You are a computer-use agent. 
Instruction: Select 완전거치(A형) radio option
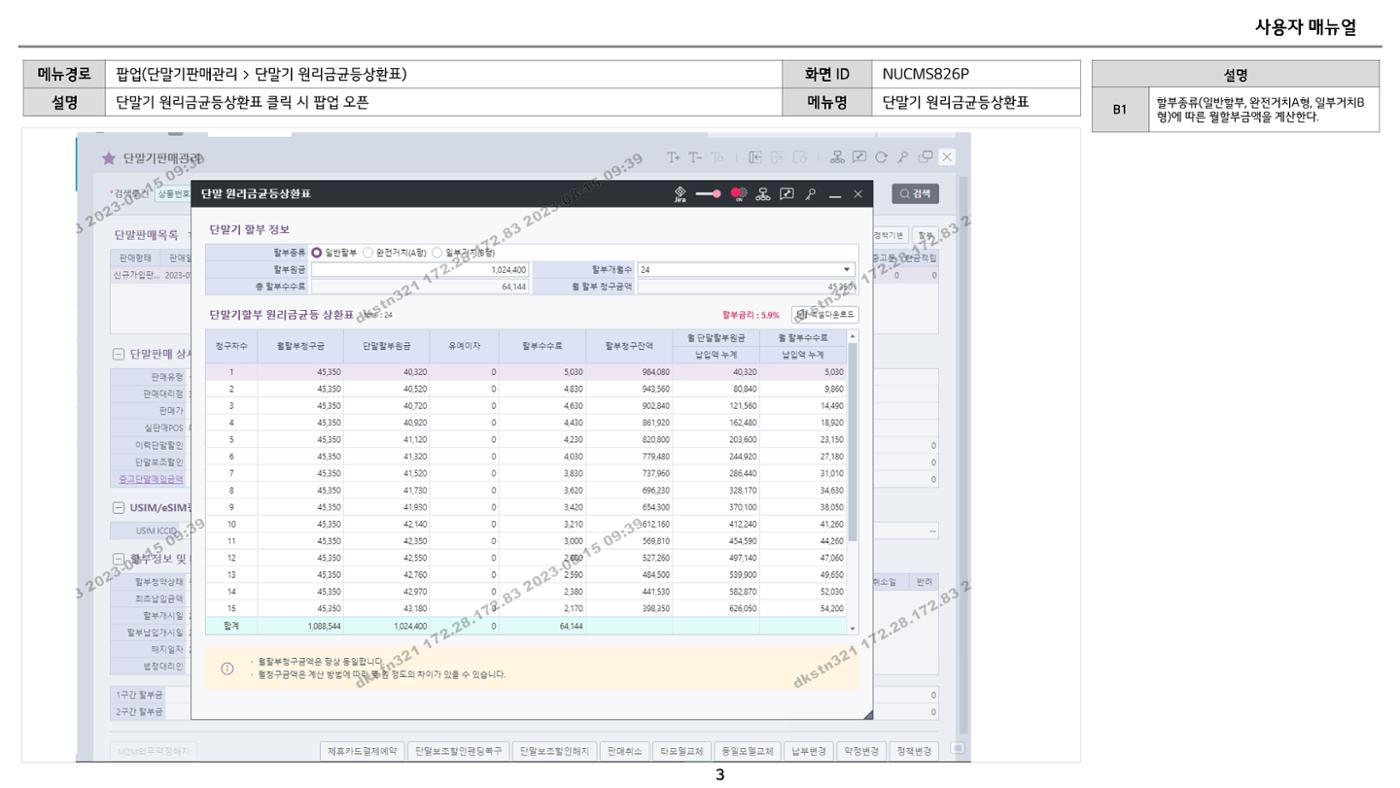(x=369, y=255)
